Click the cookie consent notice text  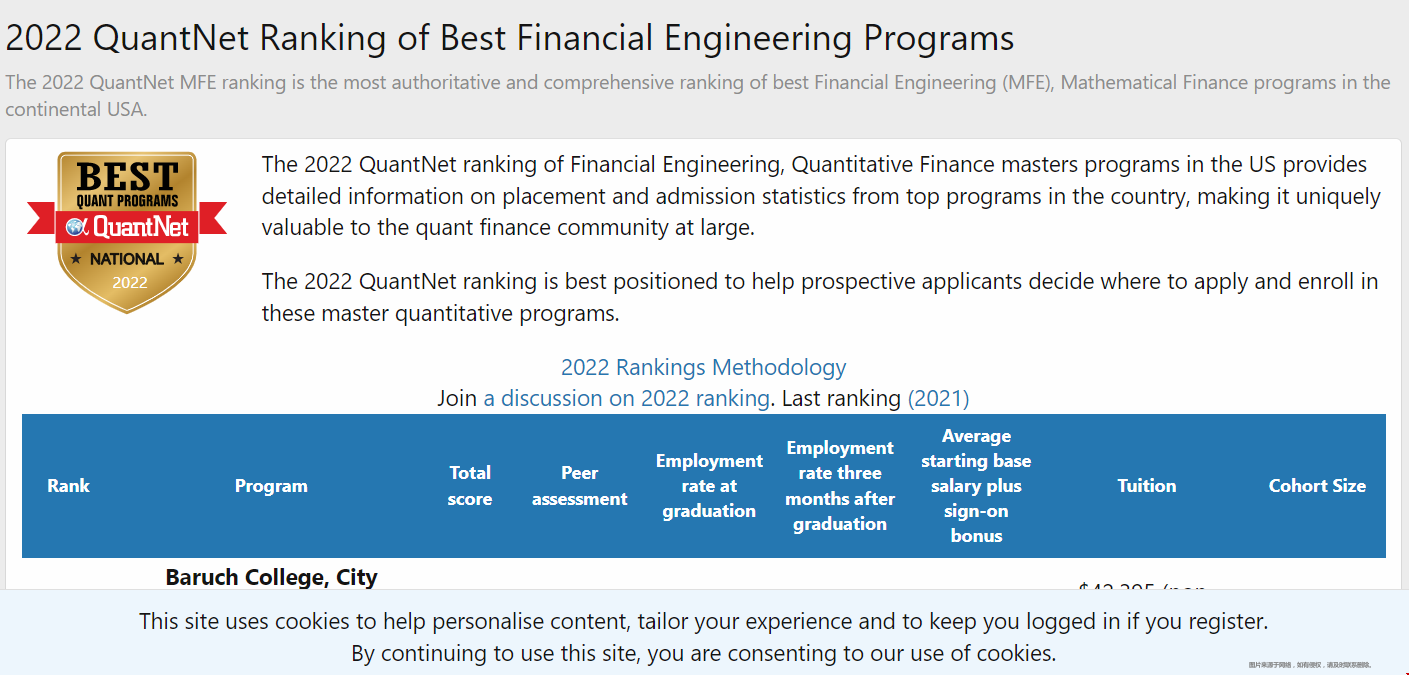[703, 637]
